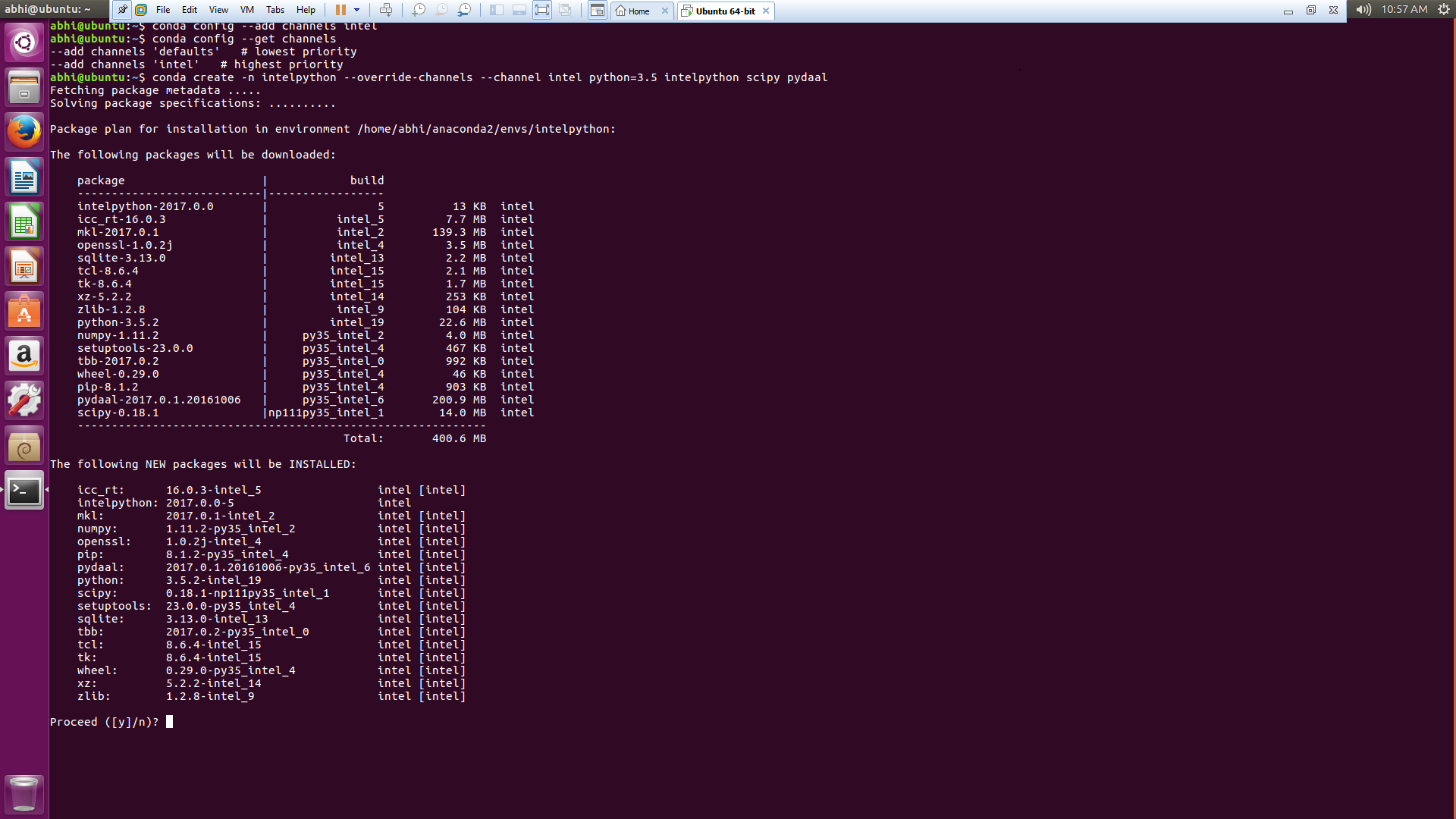Click the pin toolbar icon
Viewport: 1456px width, 819px height.
(x=122, y=10)
